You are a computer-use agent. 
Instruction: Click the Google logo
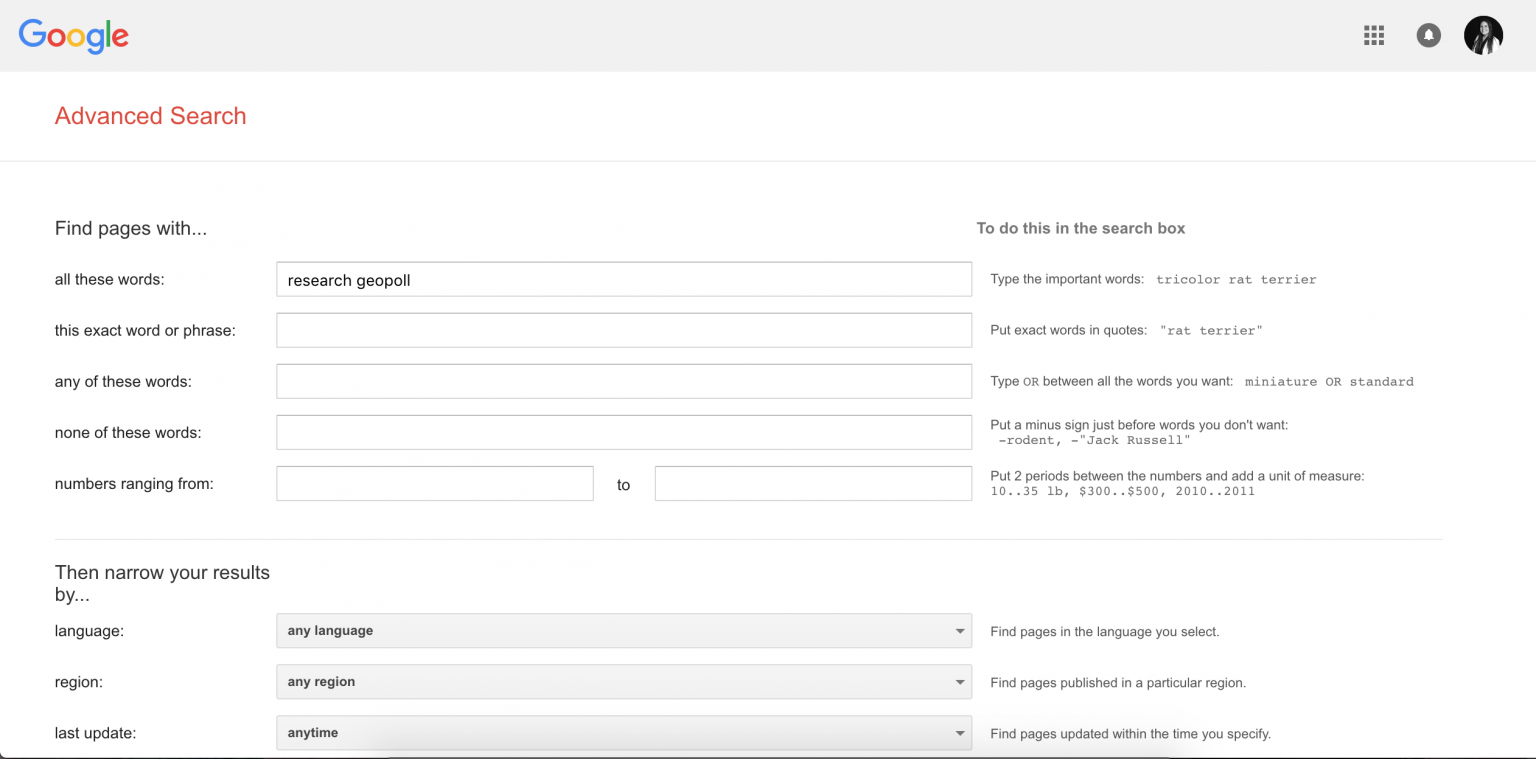coord(74,36)
